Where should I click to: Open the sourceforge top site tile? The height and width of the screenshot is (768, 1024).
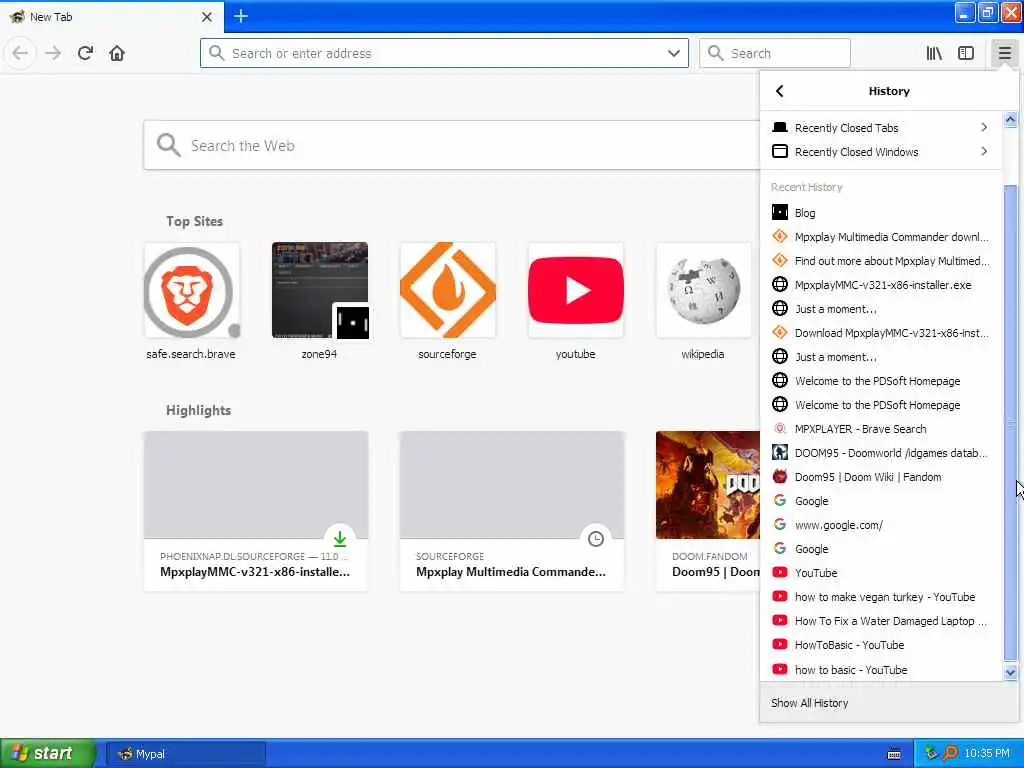tap(447, 301)
